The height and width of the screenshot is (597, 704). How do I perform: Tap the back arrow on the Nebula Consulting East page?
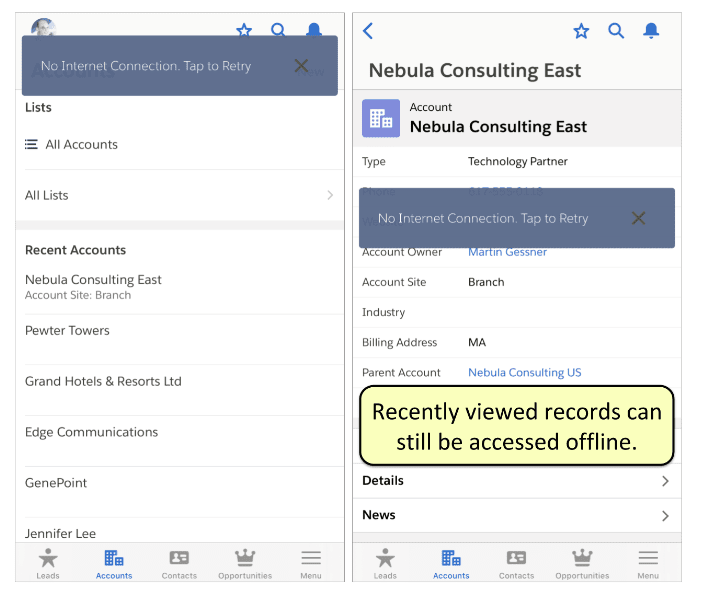tap(368, 31)
